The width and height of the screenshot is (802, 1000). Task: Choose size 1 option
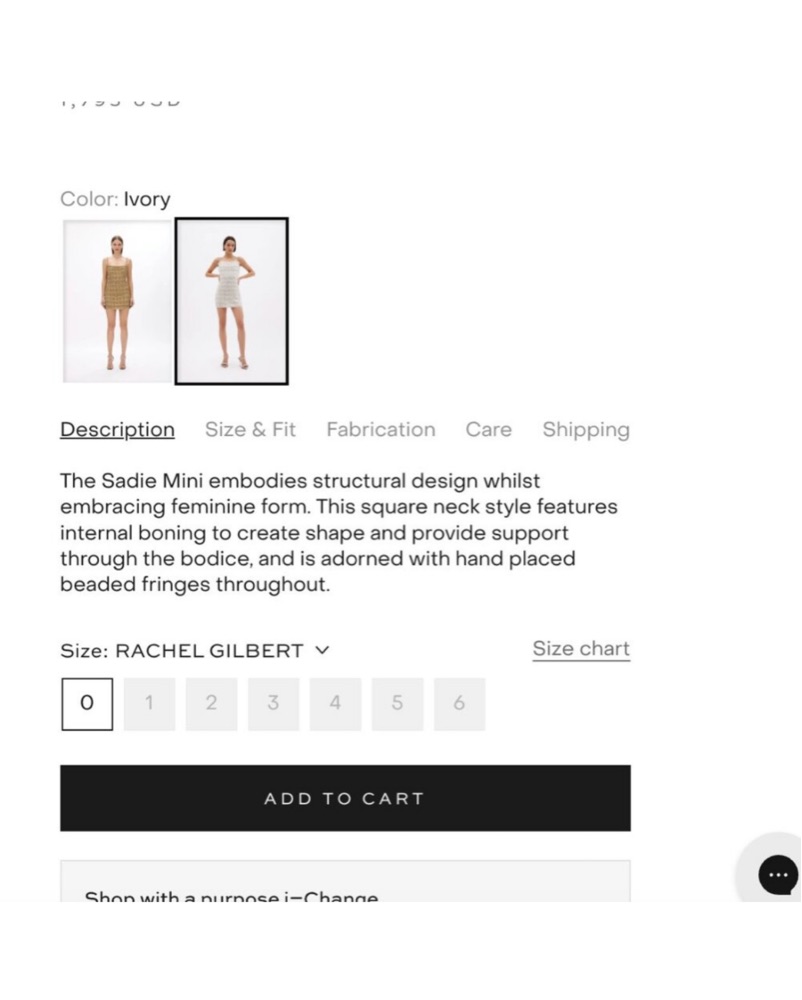click(x=149, y=703)
